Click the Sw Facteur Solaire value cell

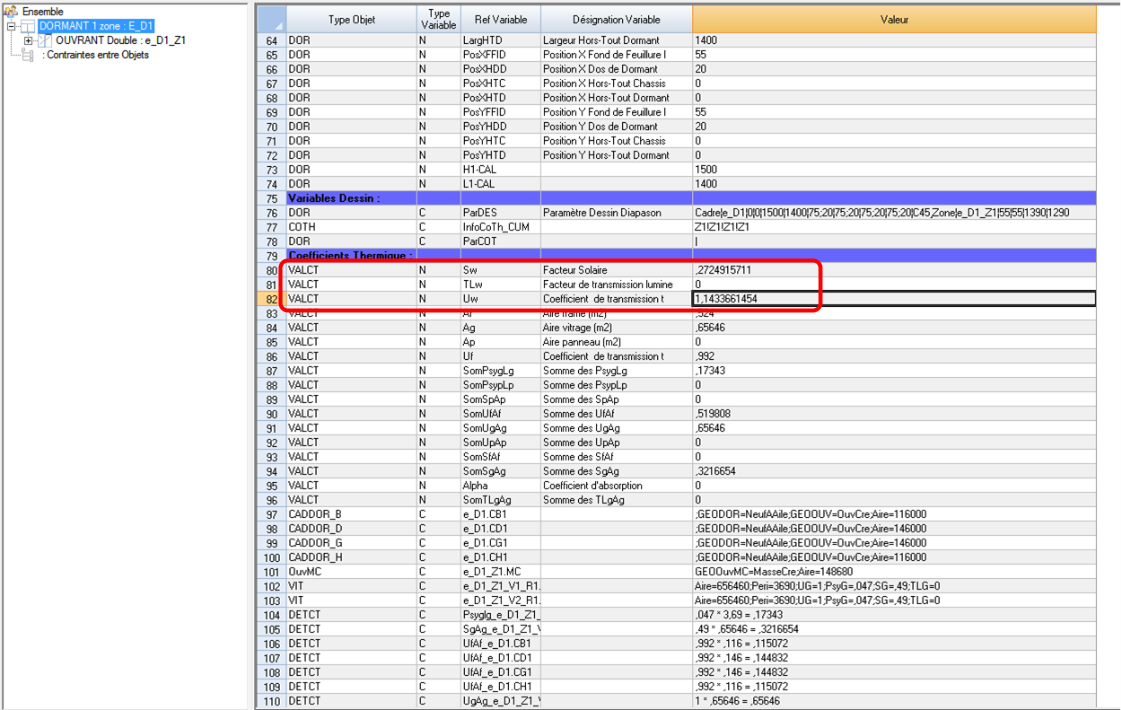[x=893, y=271]
